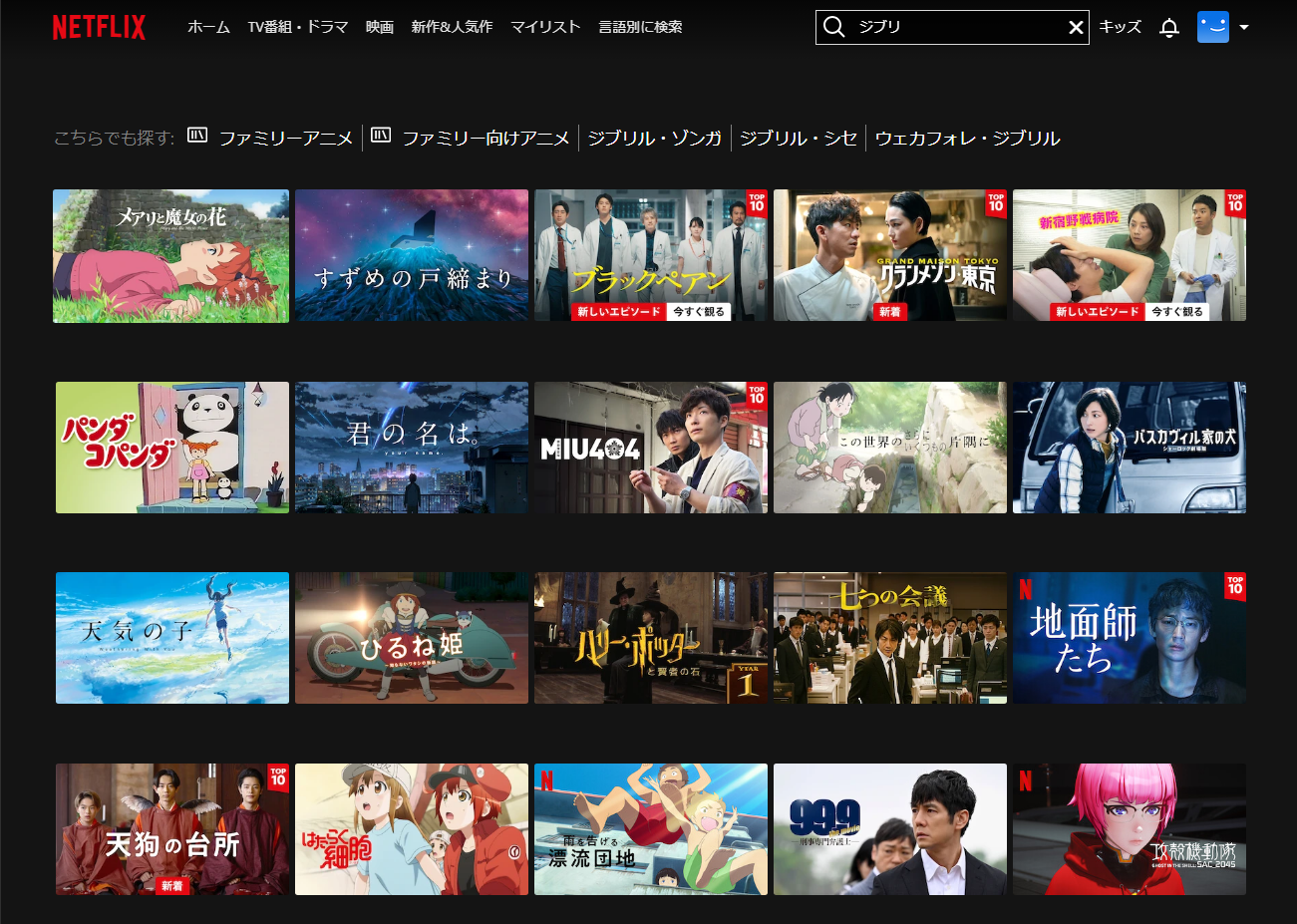Follow the ジブリル・シセ suggestion link
This screenshot has width=1297, height=924.
point(799,138)
